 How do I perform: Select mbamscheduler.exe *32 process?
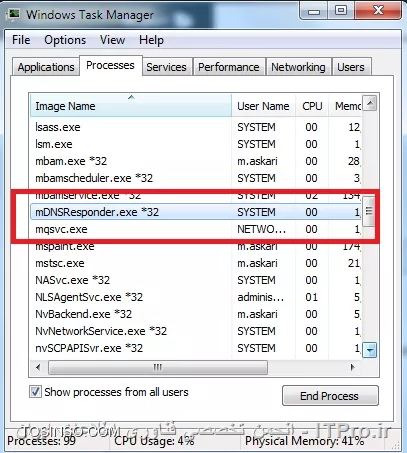point(196,178)
